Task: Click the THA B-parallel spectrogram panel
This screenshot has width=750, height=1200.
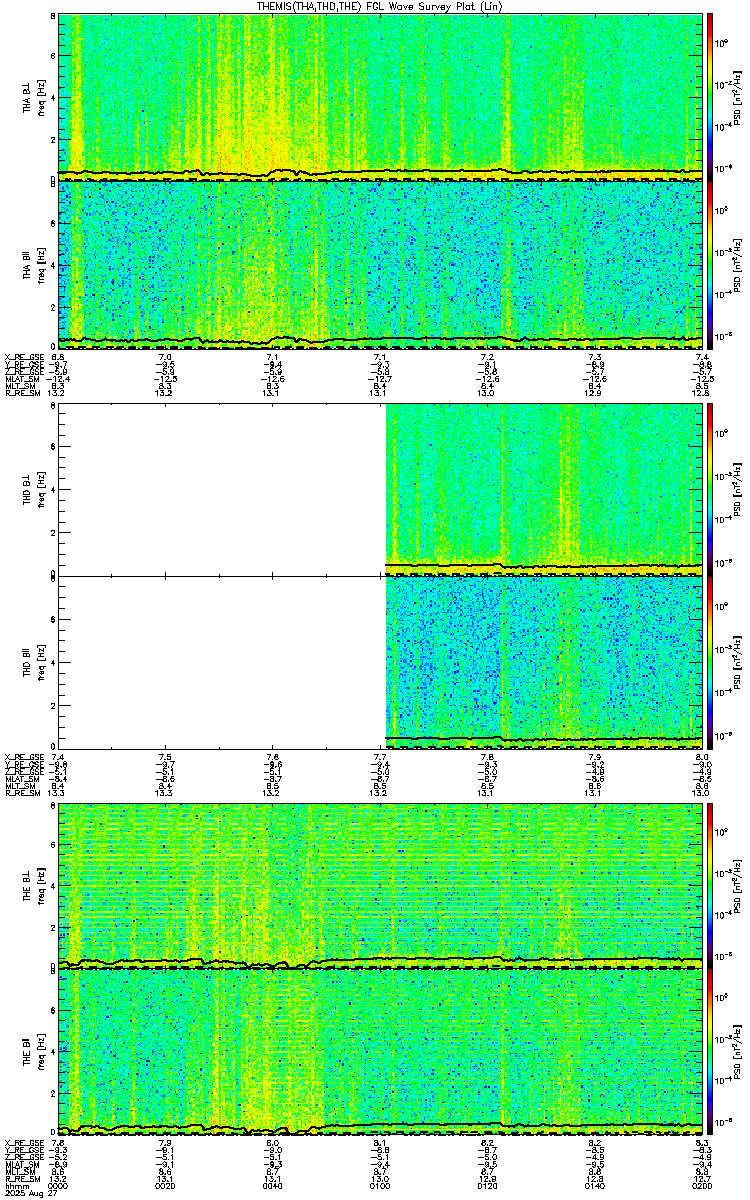Action: [x=380, y=263]
